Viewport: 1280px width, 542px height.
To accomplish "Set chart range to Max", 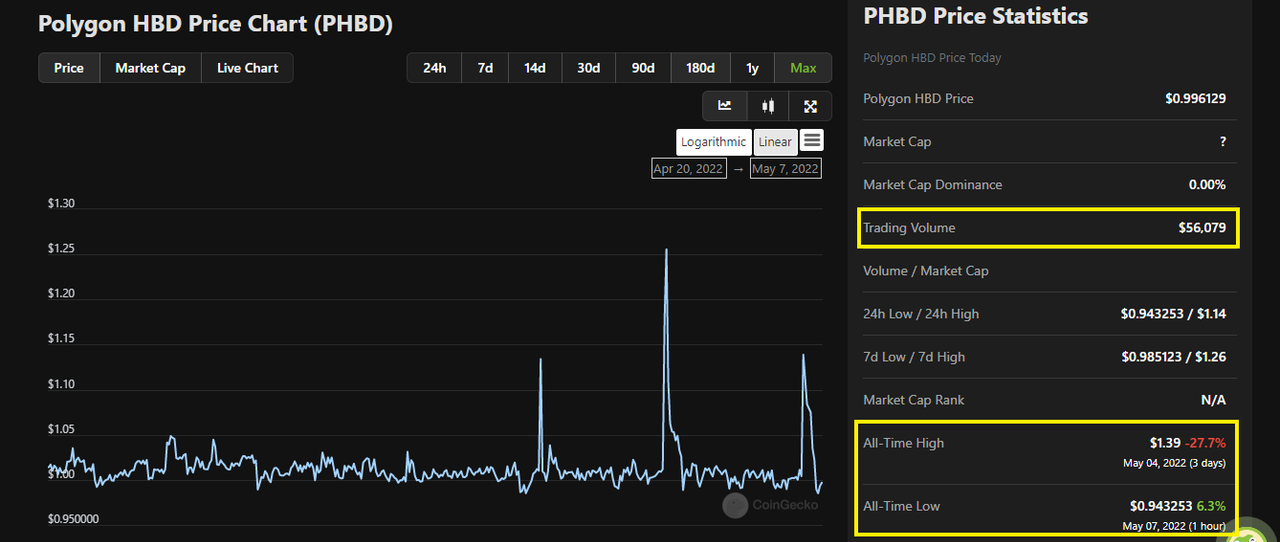I will [803, 68].
